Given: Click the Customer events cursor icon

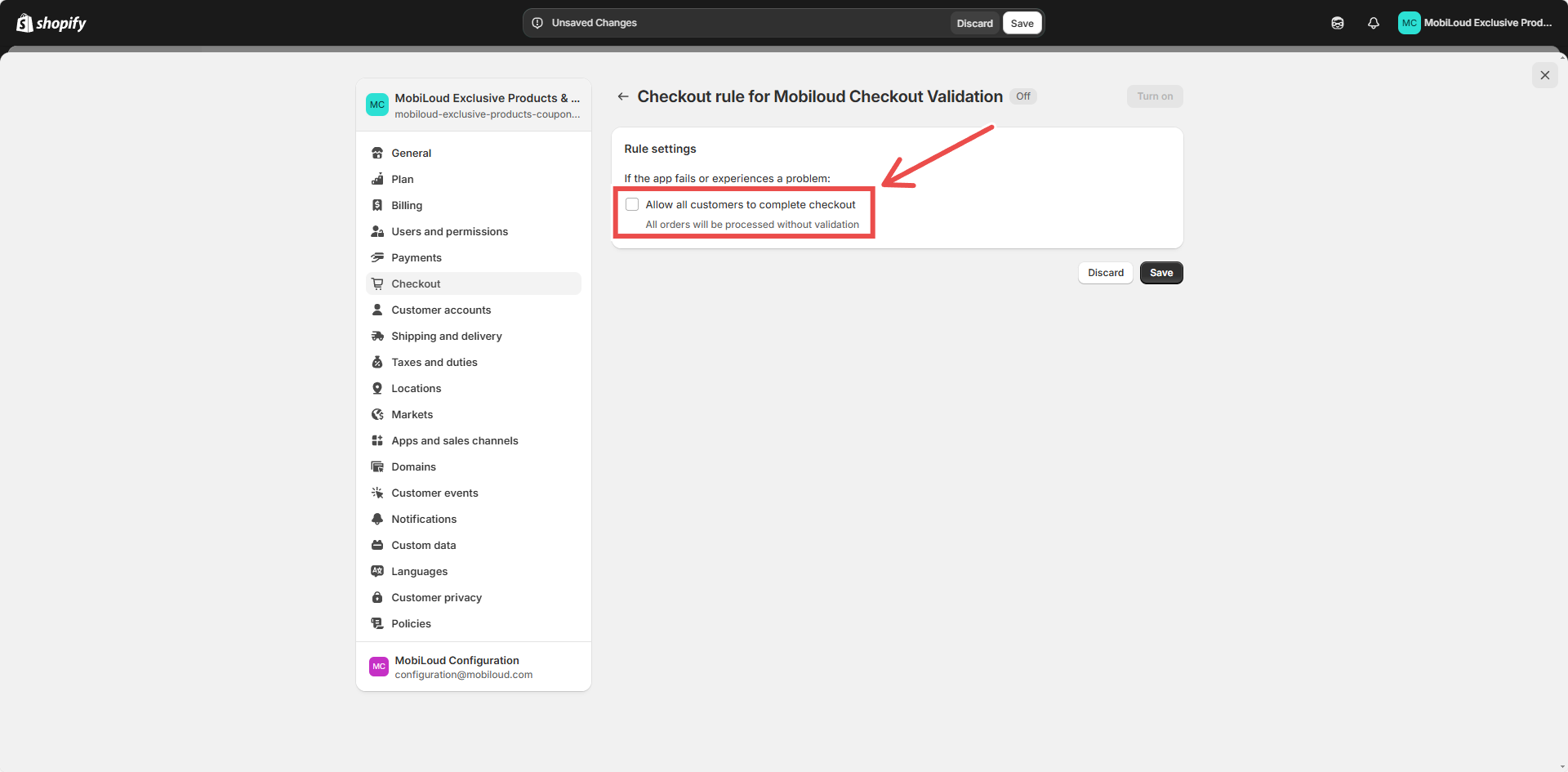Looking at the screenshot, I should (377, 493).
